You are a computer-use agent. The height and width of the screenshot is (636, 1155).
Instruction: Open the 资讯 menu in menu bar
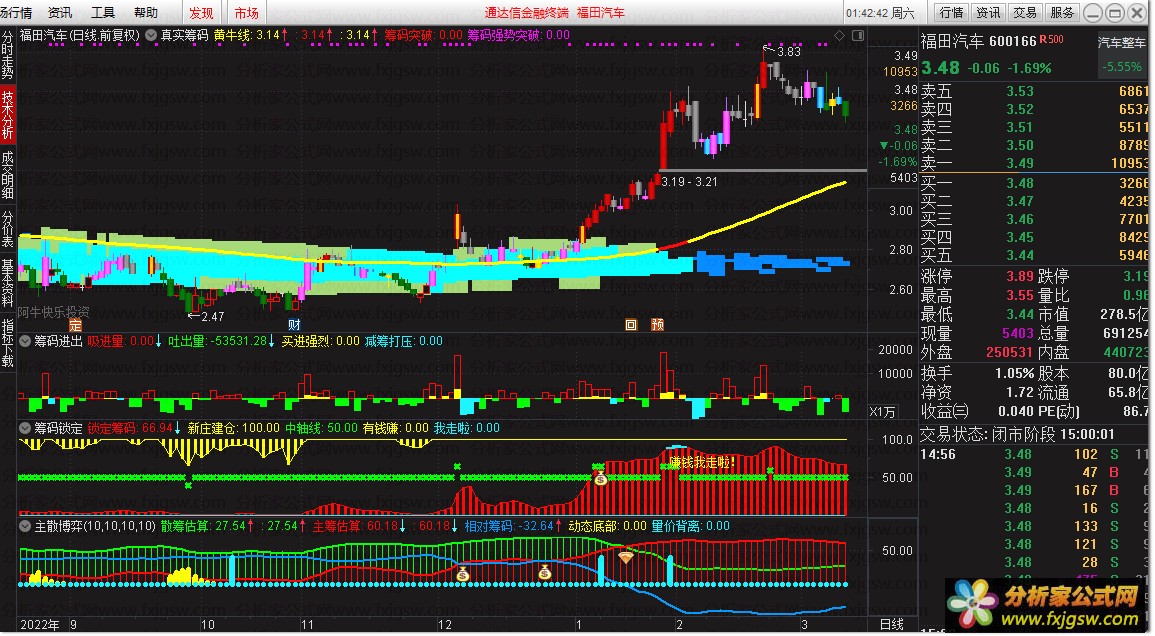tap(60, 13)
